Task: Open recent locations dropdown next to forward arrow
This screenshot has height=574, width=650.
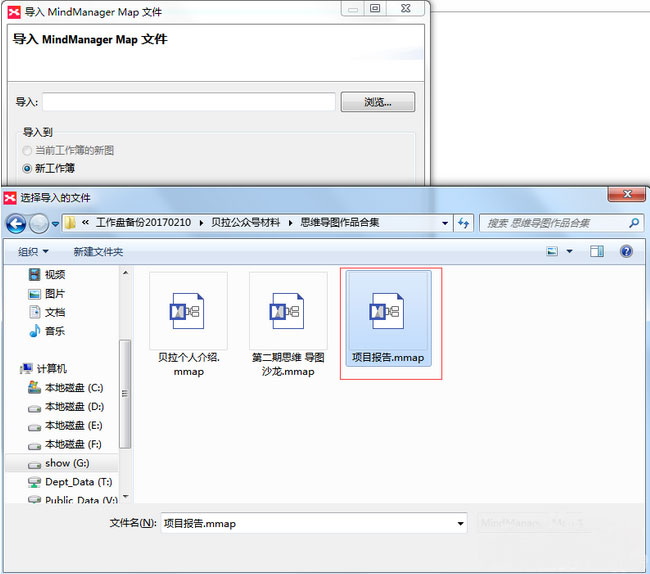Action: click(55, 224)
